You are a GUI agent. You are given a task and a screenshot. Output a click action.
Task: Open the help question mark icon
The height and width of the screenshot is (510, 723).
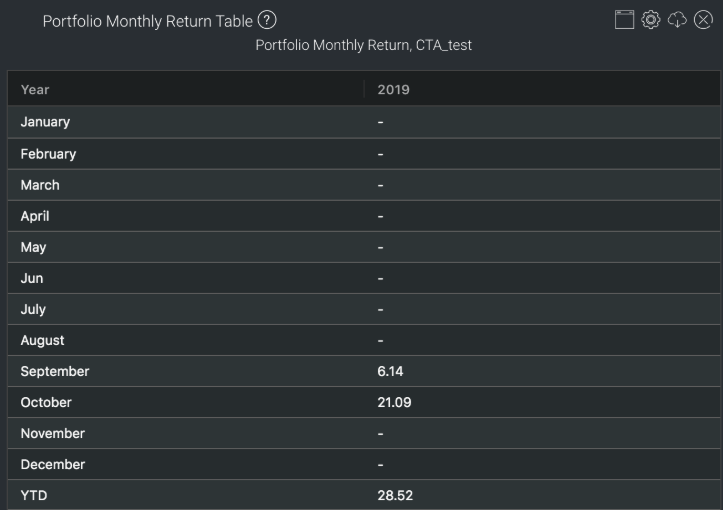click(x=267, y=20)
